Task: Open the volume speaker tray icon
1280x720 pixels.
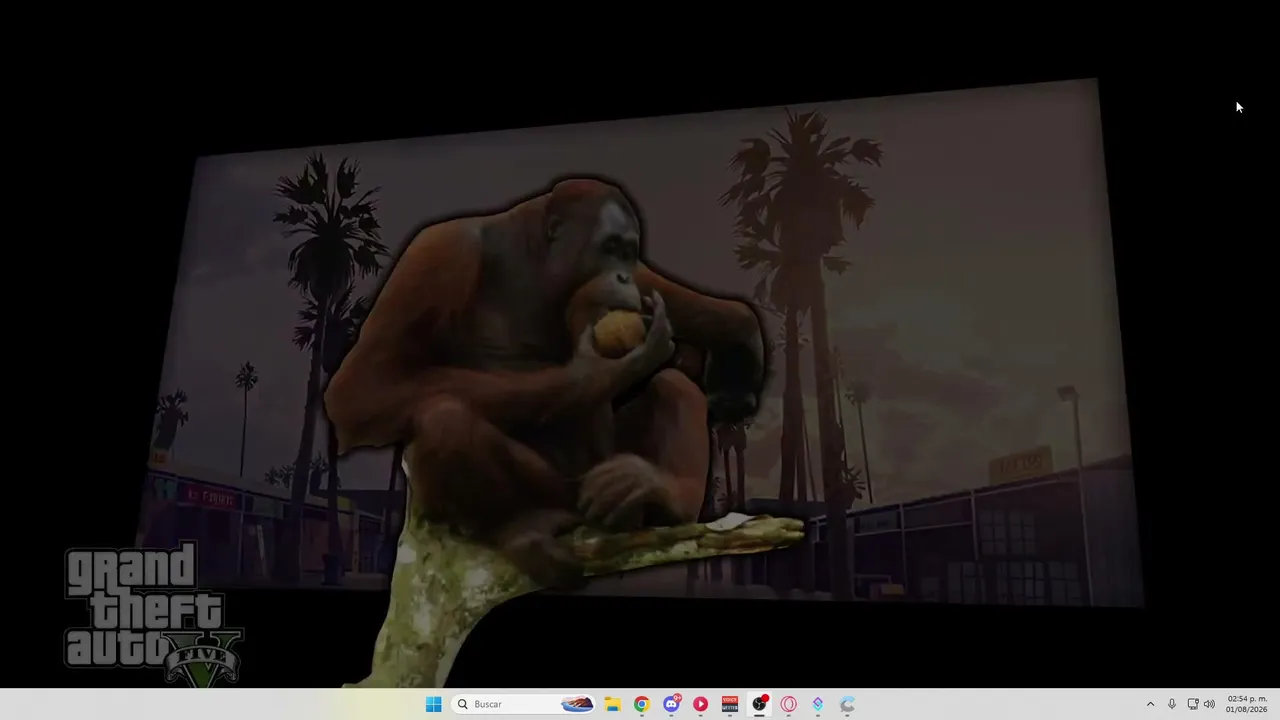Action: tap(1209, 704)
